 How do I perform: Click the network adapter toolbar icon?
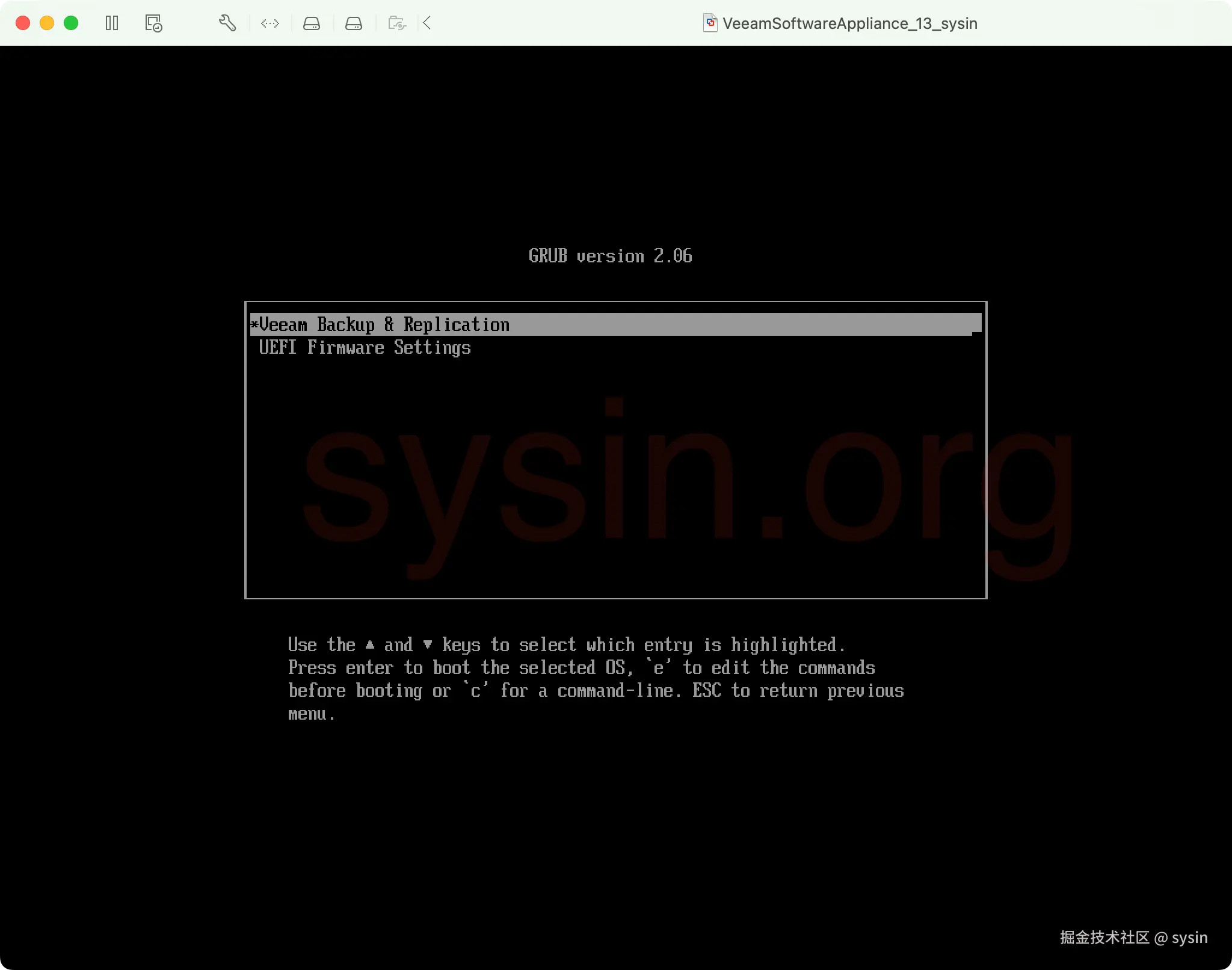270,23
